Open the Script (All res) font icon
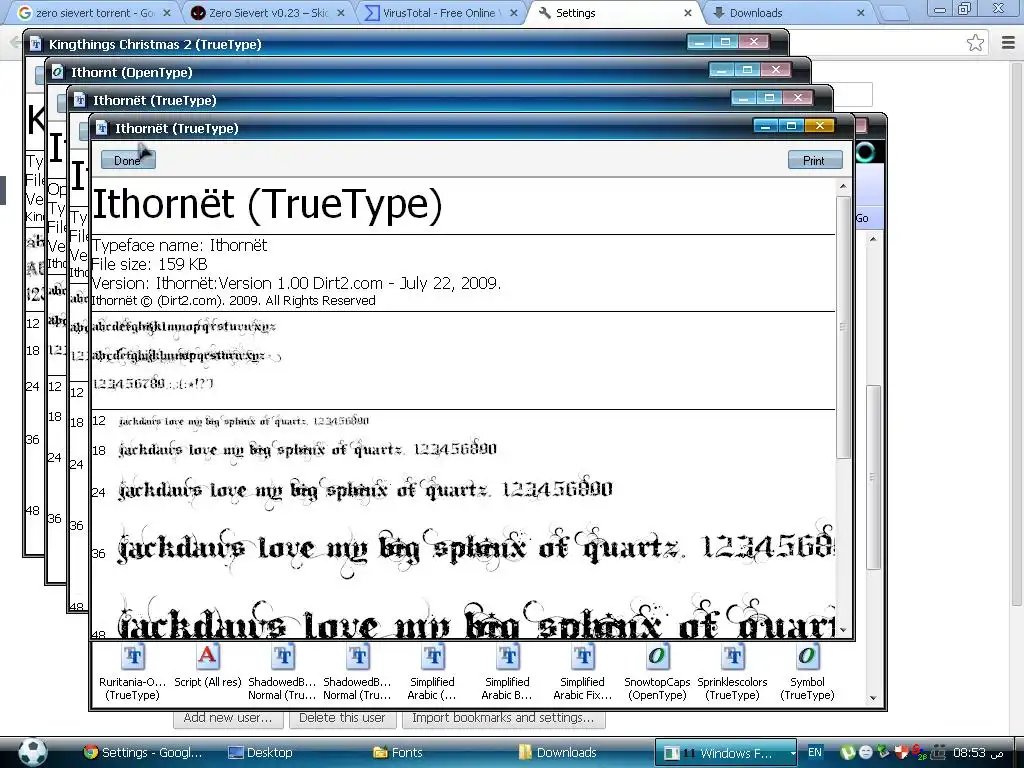 pos(208,666)
